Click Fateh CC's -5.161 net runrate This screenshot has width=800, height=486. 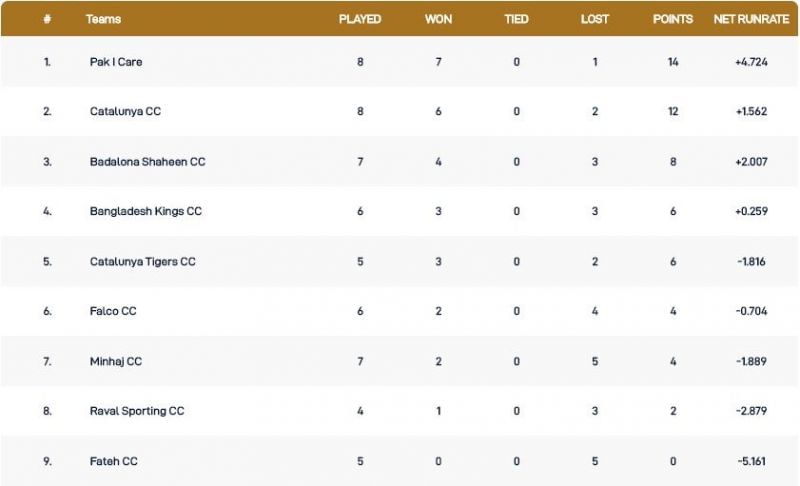pyautogui.click(x=750, y=462)
